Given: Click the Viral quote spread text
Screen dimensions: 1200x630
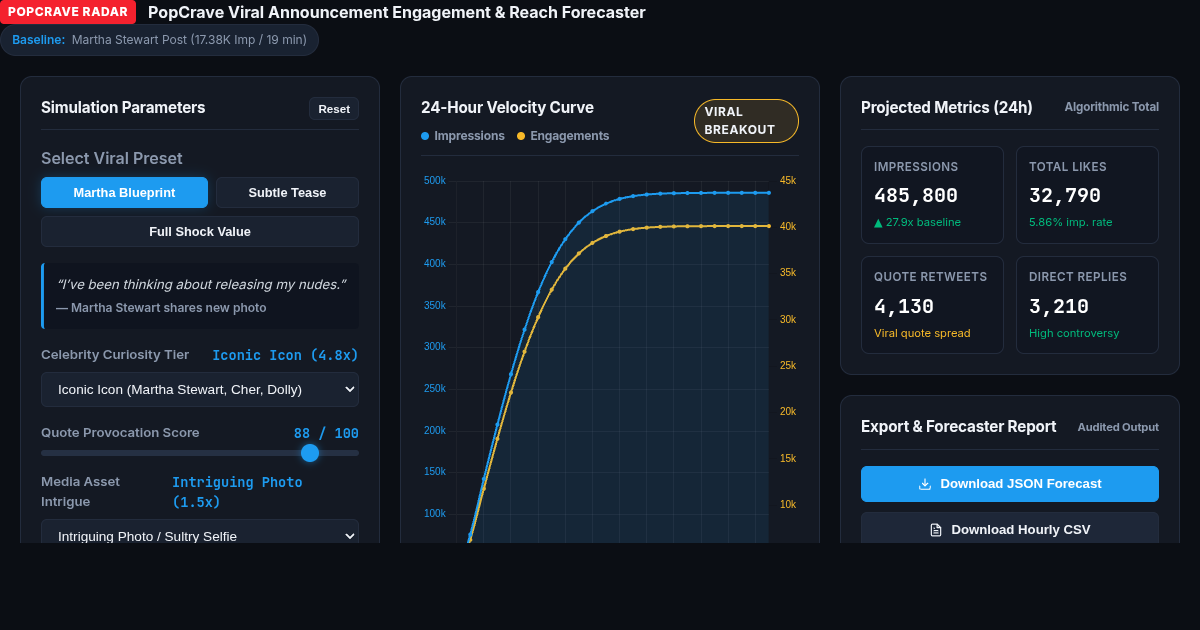Looking at the screenshot, I should (x=922, y=333).
